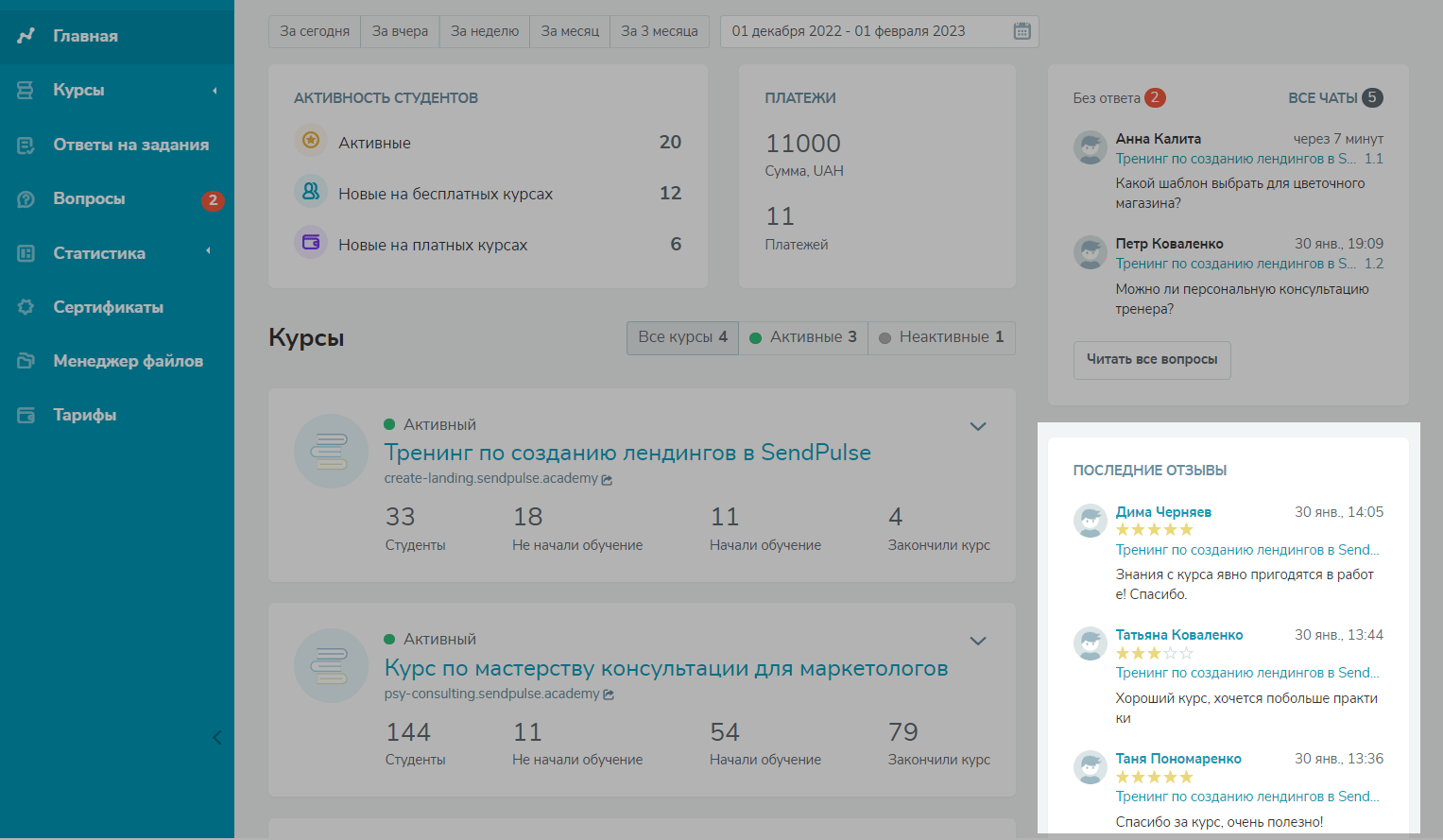The image size is (1443, 840).
Task: Open Статистика in the sidebar menu
Action: pyautogui.click(x=99, y=253)
